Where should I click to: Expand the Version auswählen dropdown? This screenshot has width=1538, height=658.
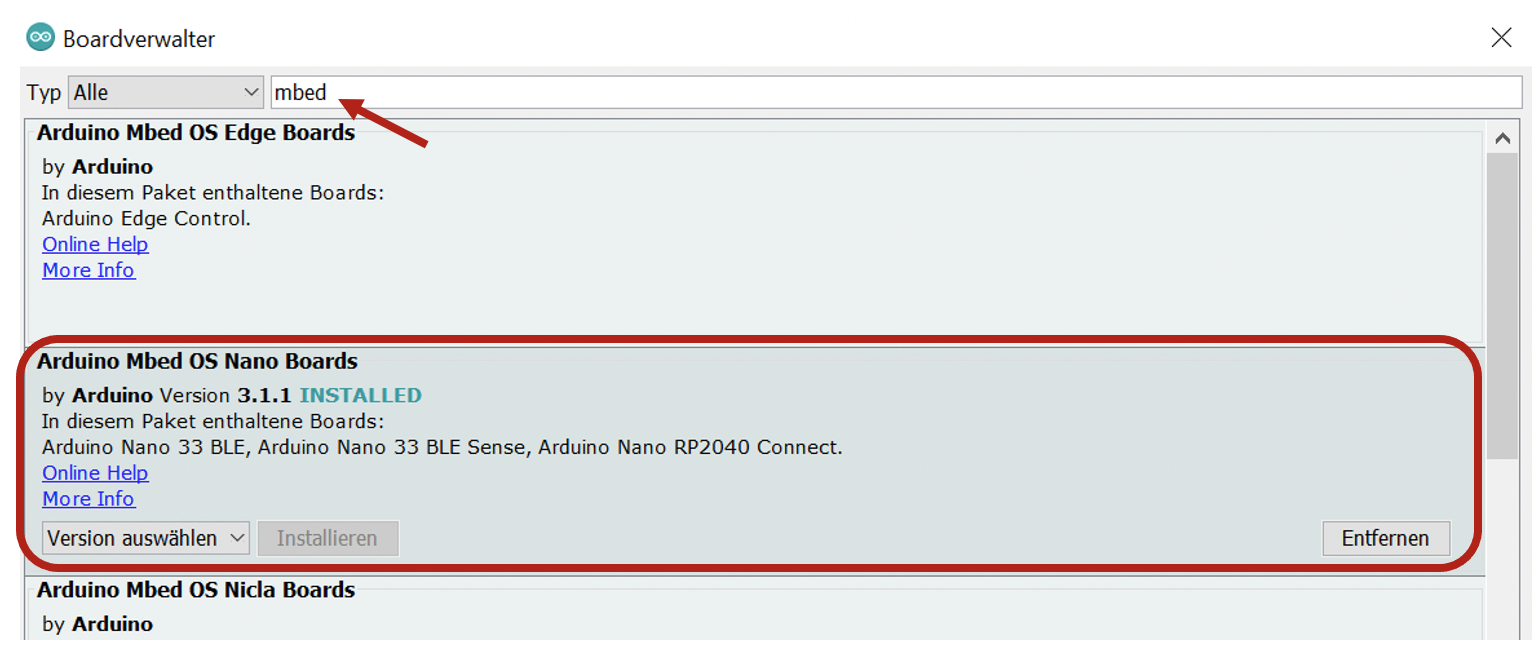pyautogui.click(x=146, y=538)
